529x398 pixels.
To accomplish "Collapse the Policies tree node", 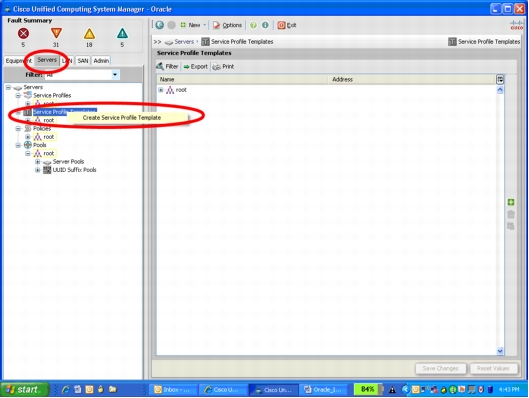I will [18, 129].
